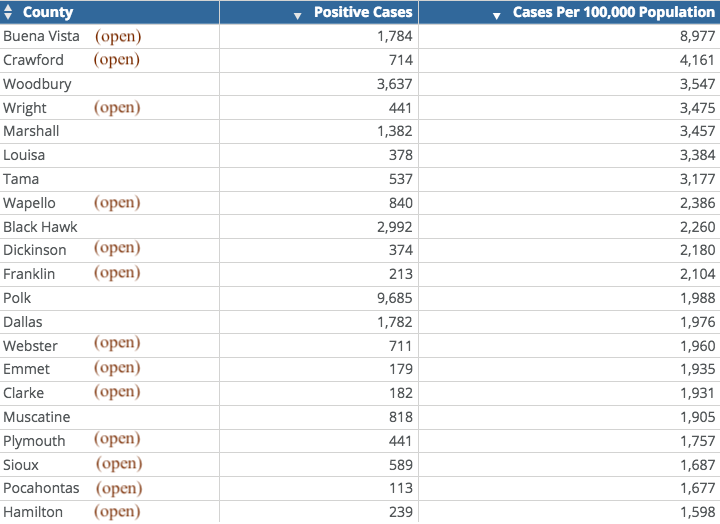Open Sioux county (open) link
The image size is (720, 524).
[119, 464]
